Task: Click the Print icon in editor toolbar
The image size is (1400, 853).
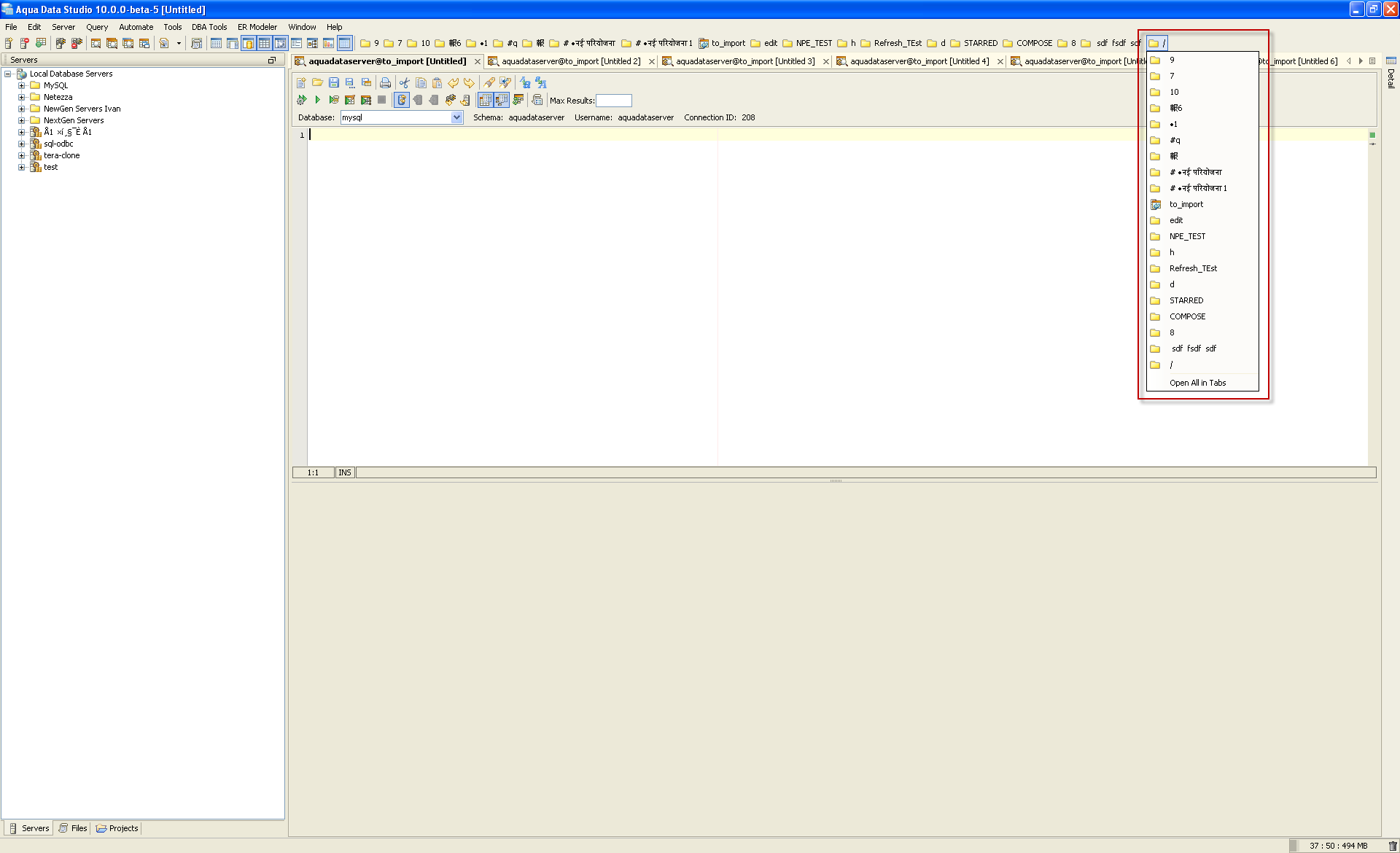Action: click(385, 82)
